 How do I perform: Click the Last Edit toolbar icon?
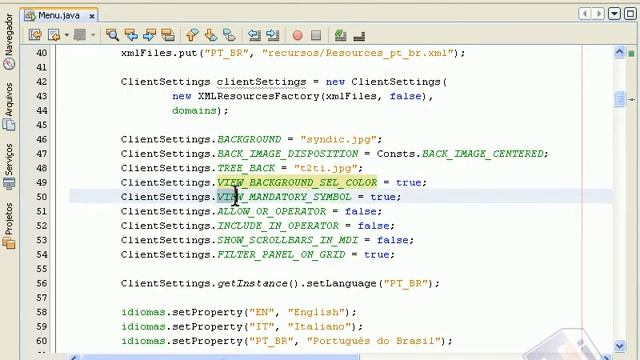coord(36,35)
